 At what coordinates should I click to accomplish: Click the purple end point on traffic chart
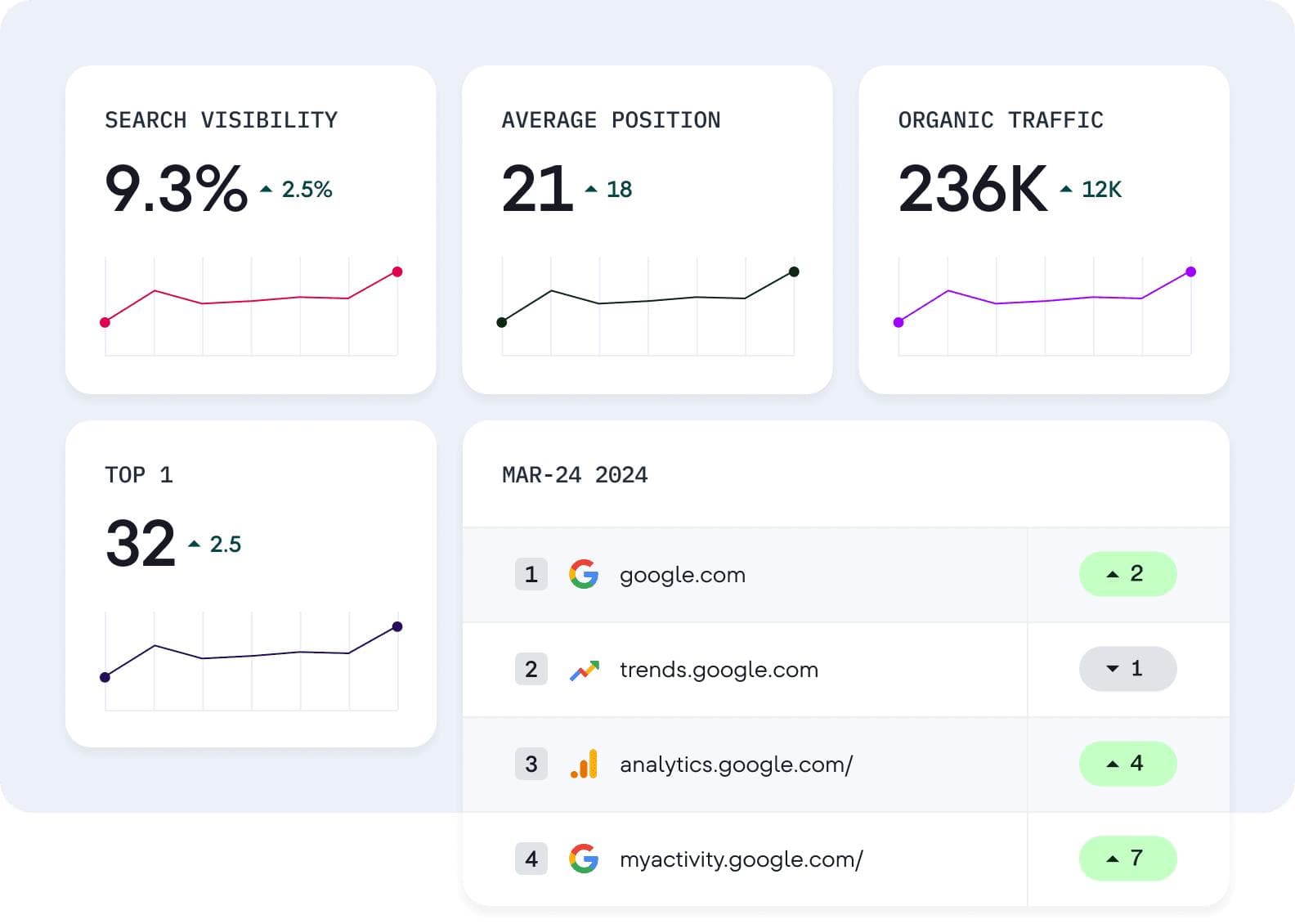point(1191,271)
